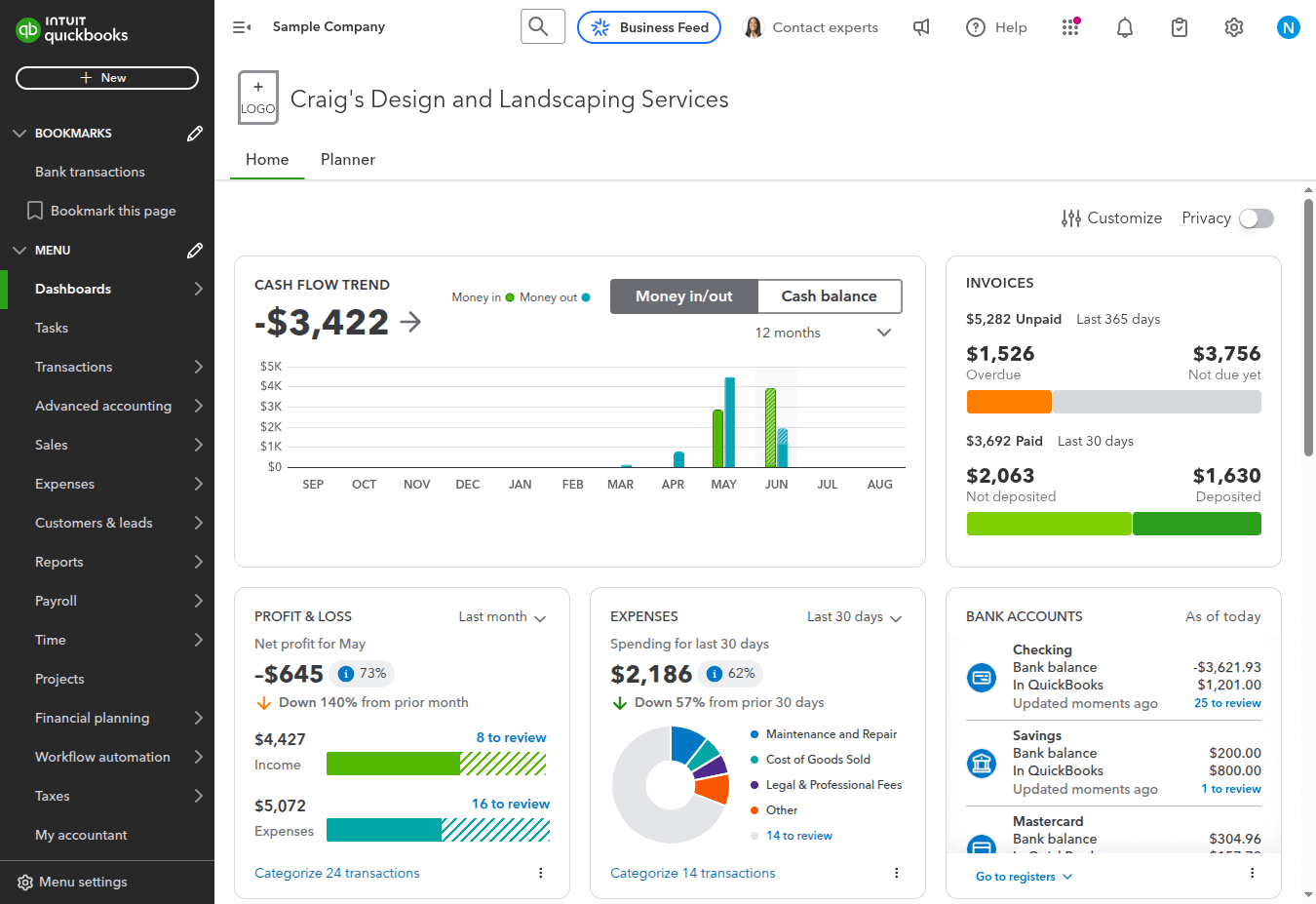Click the Help button
The width and height of the screenshot is (1316, 904).
pos(996,27)
